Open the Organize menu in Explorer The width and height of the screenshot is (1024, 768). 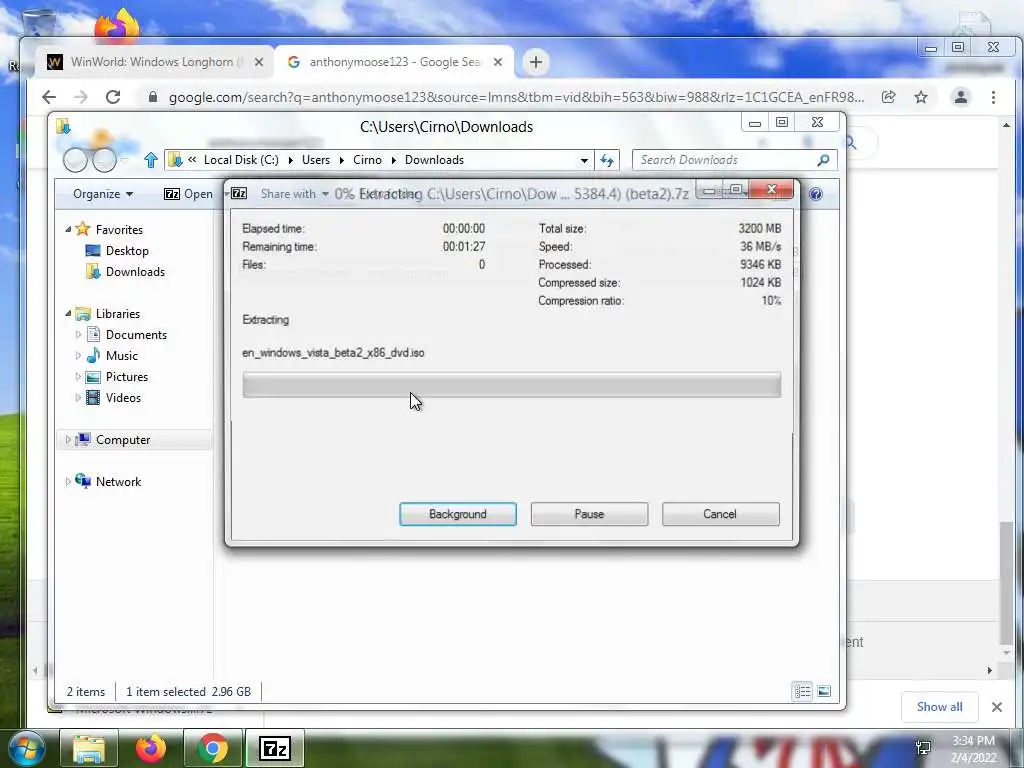pyautogui.click(x=103, y=194)
